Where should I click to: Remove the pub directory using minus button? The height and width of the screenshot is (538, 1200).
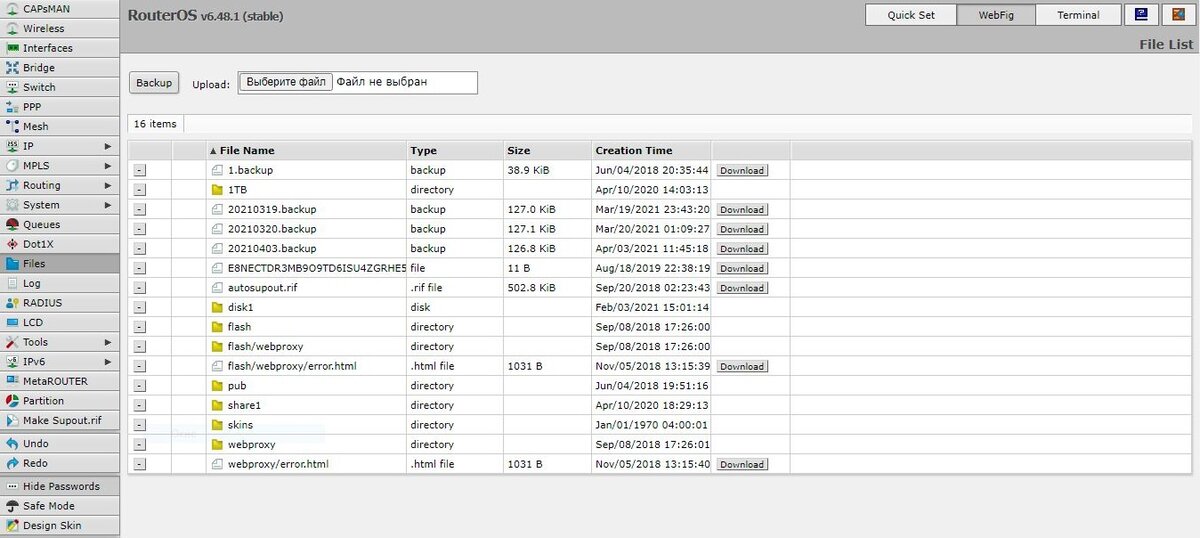[x=139, y=386]
